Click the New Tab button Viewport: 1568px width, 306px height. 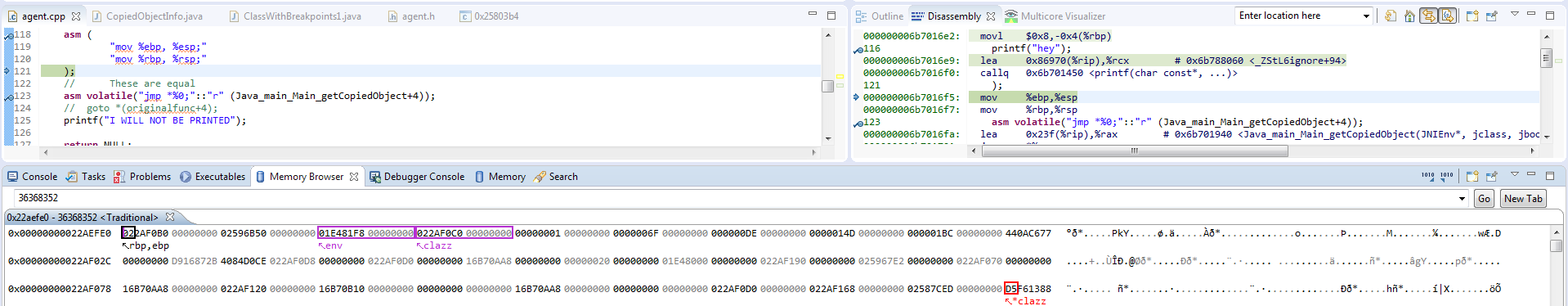click(1523, 198)
